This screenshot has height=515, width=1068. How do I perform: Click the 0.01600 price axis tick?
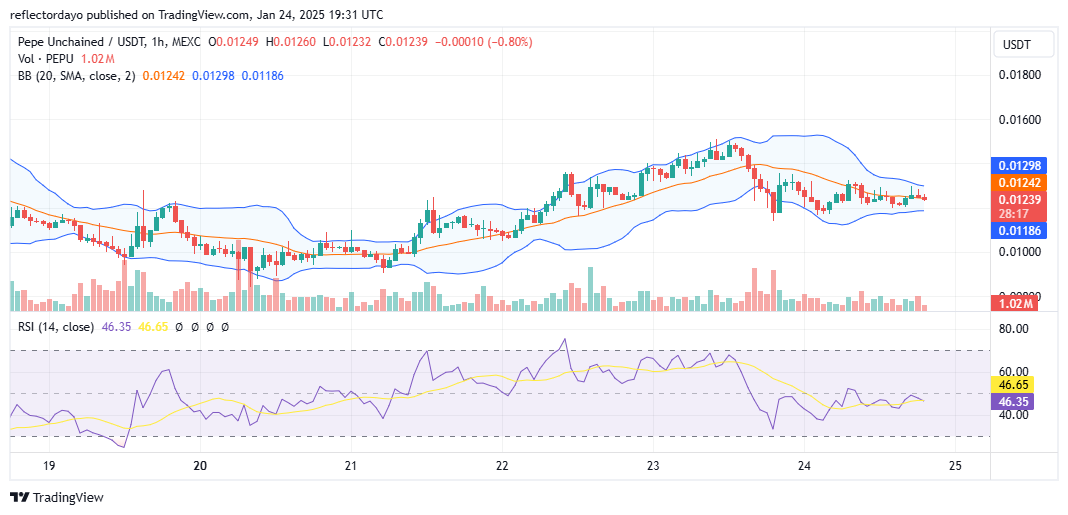click(1018, 120)
